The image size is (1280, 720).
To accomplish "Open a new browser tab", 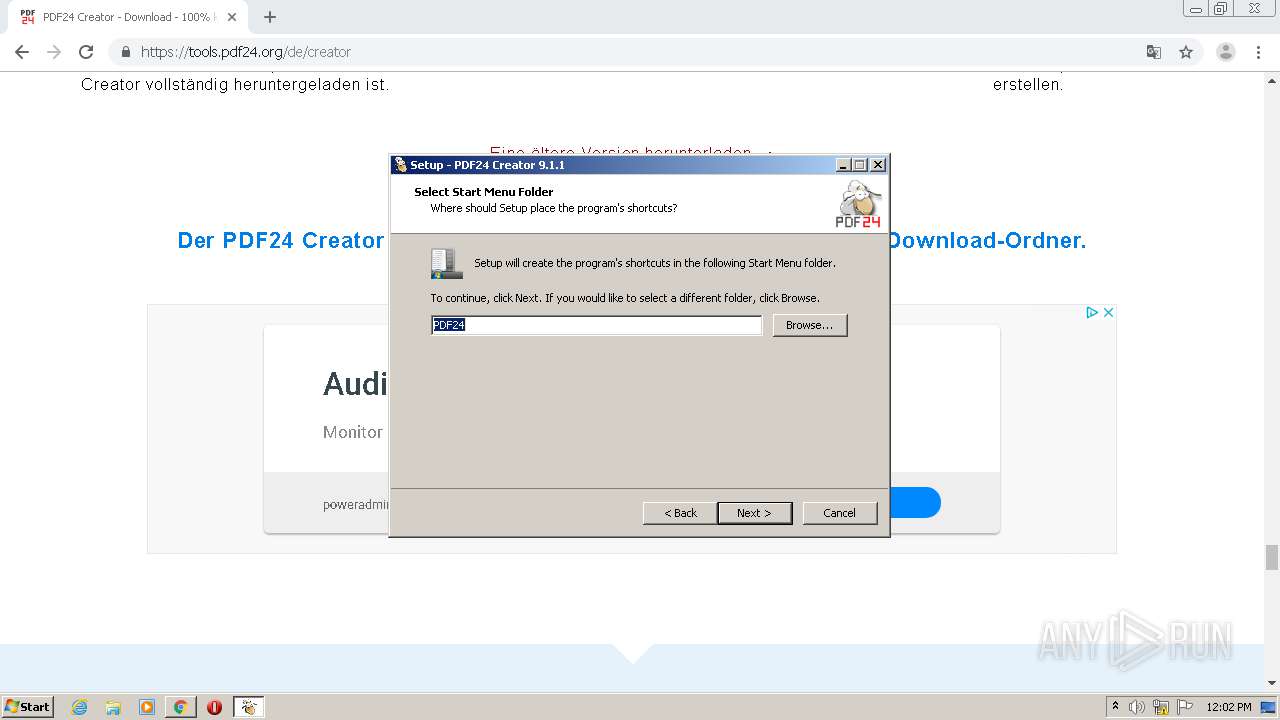I will (270, 17).
